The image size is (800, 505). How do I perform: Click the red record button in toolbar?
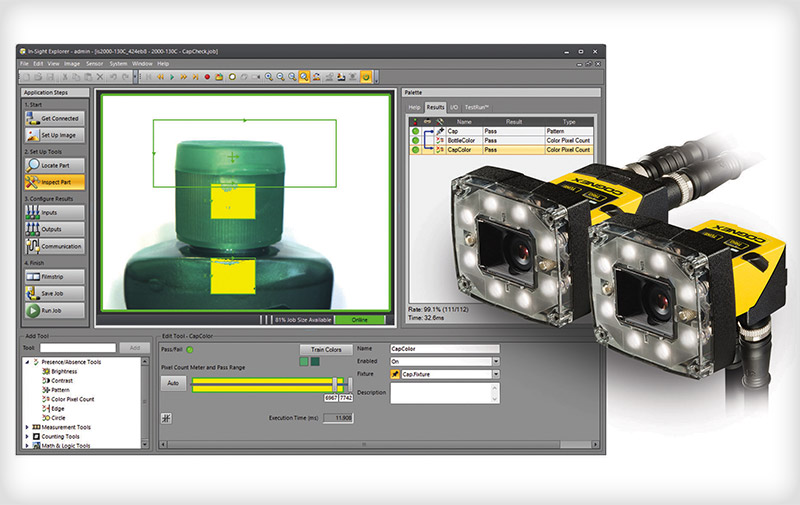pos(207,77)
